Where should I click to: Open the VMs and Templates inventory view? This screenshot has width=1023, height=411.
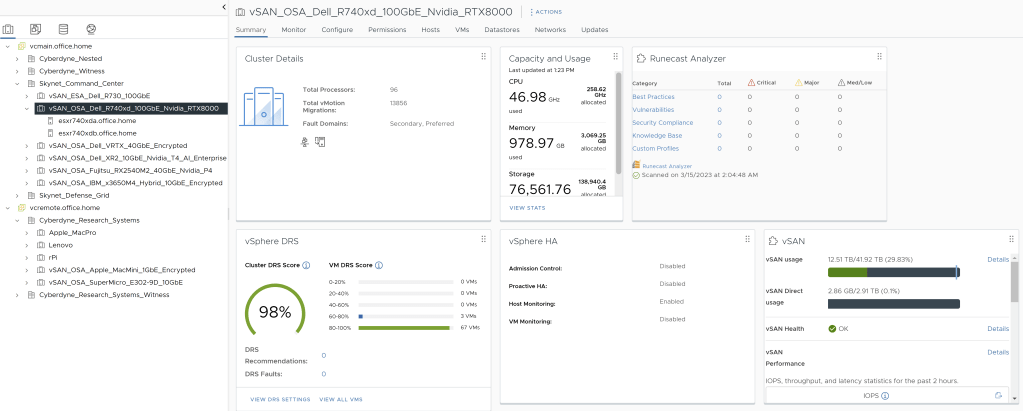tap(35, 29)
